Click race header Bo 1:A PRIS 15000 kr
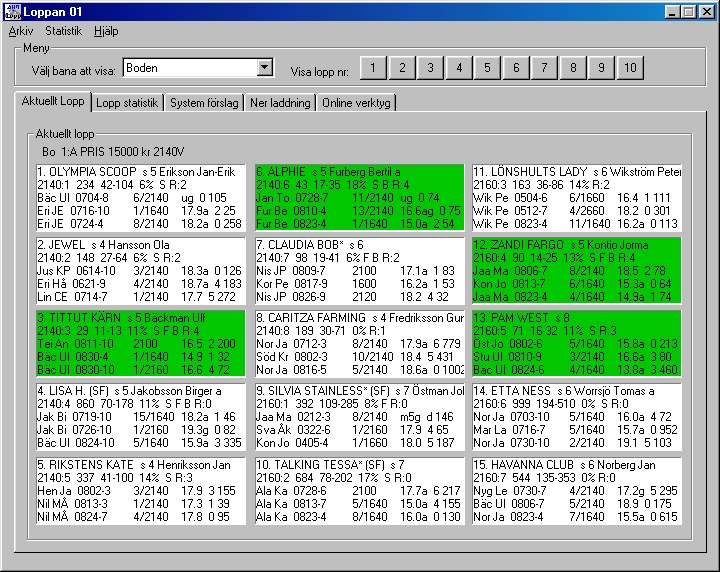 [113, 151]
